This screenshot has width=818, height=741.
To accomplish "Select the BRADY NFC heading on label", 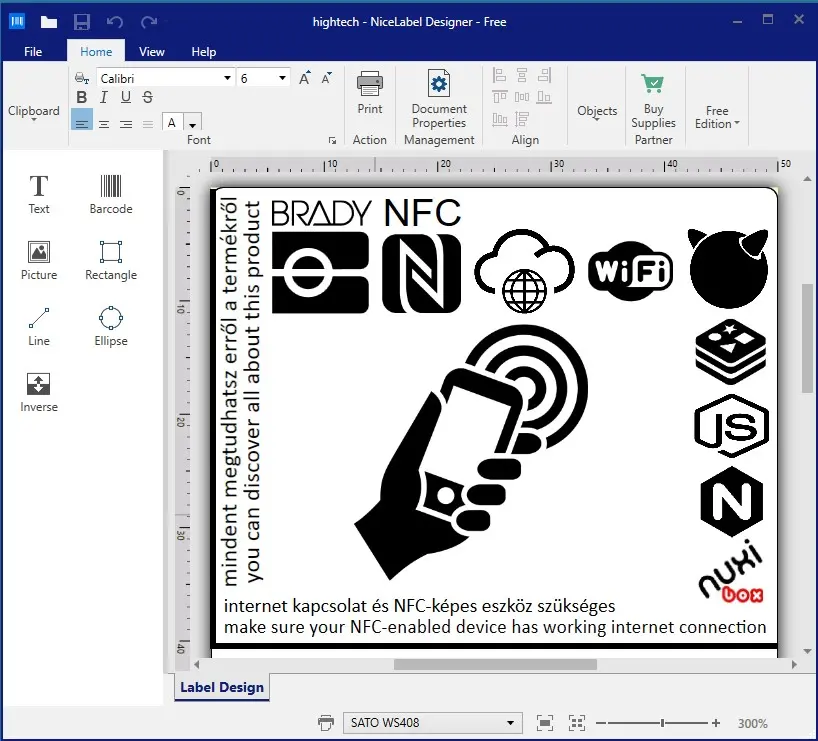I will point(366,213).
